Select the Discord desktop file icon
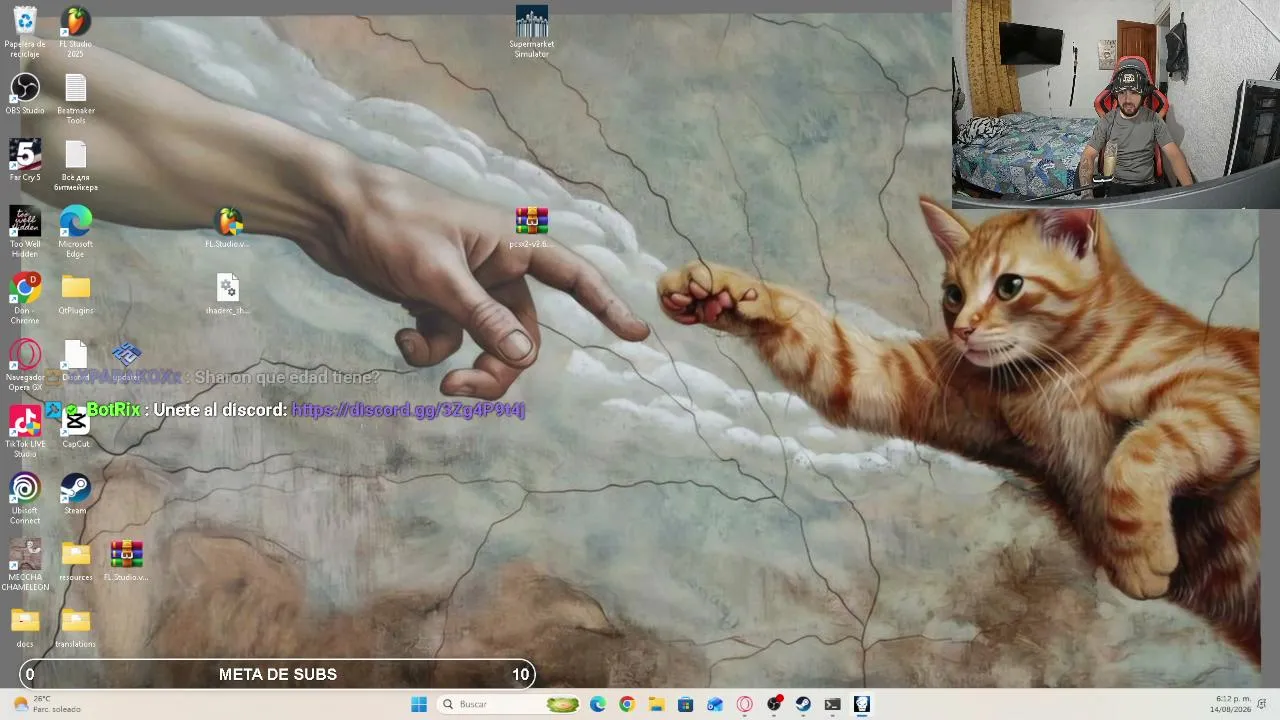This screenshot has width=1280, height=720. (x=76, y=361)
